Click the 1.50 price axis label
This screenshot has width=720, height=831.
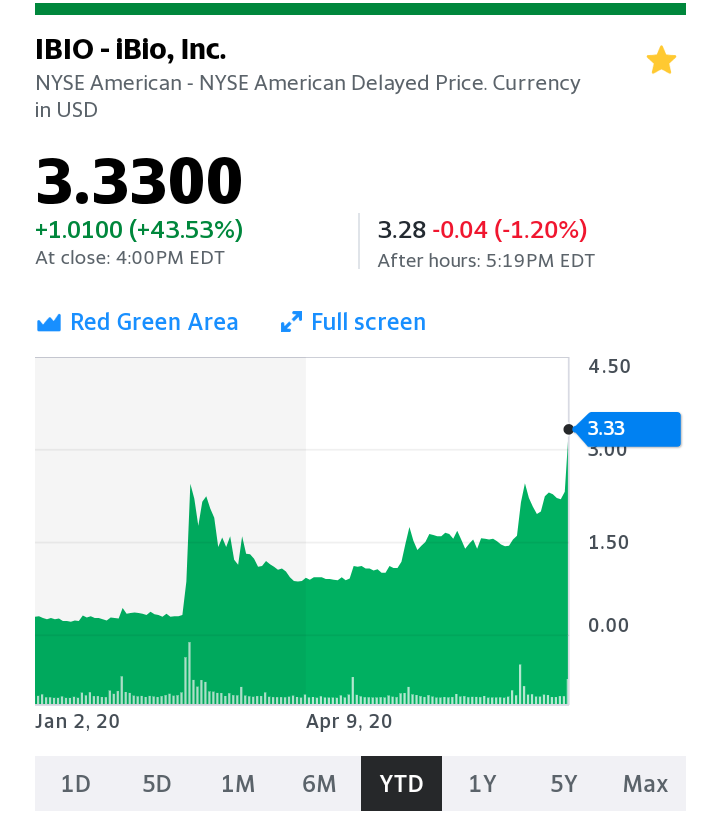[608, 543]
